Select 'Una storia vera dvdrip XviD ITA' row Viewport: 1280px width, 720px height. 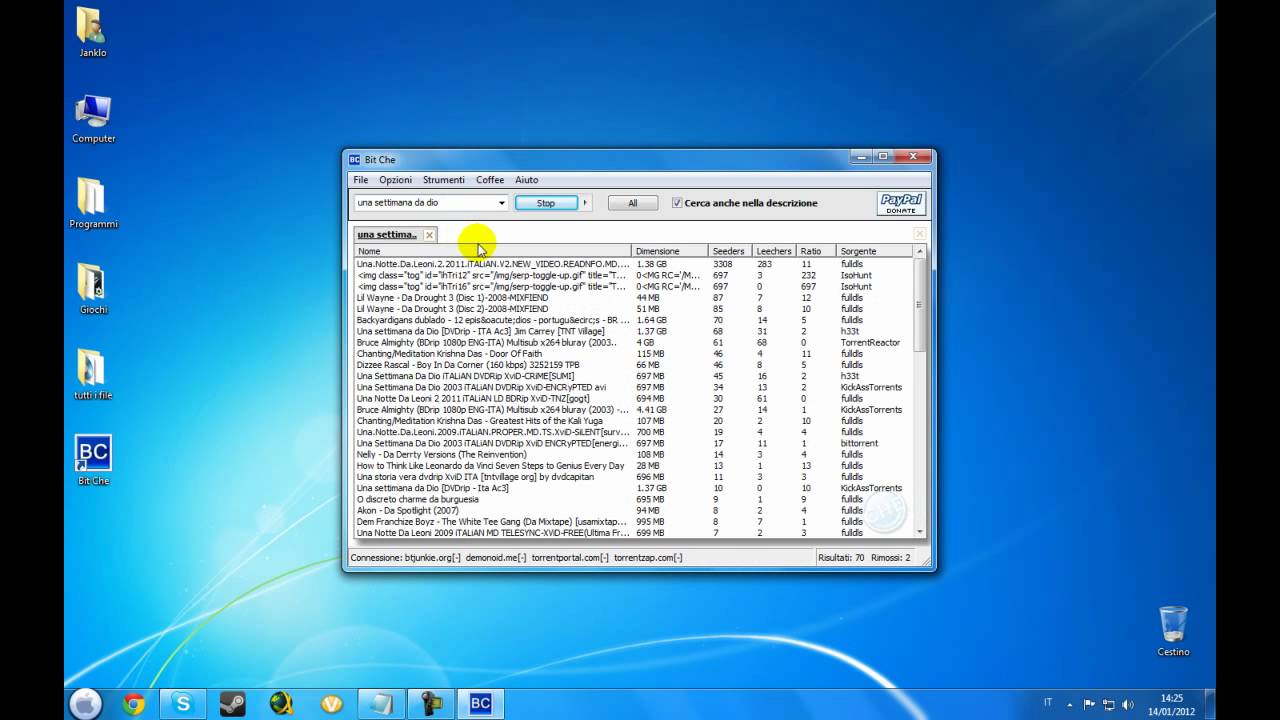coord(635,477)
